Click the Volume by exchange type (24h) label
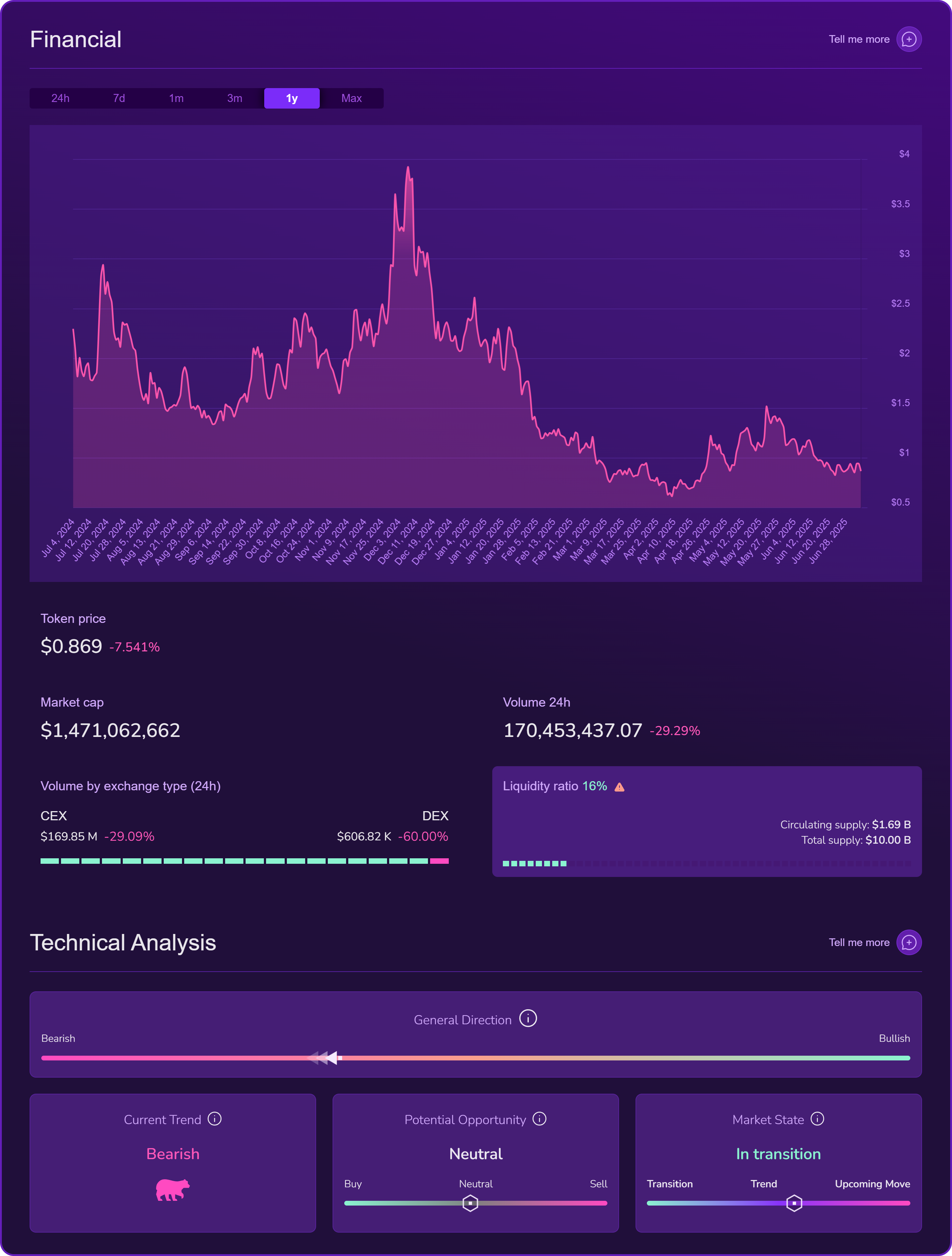Image resolution: width=952 pixels, height=1256 pixels. click(x=130, y=786)
